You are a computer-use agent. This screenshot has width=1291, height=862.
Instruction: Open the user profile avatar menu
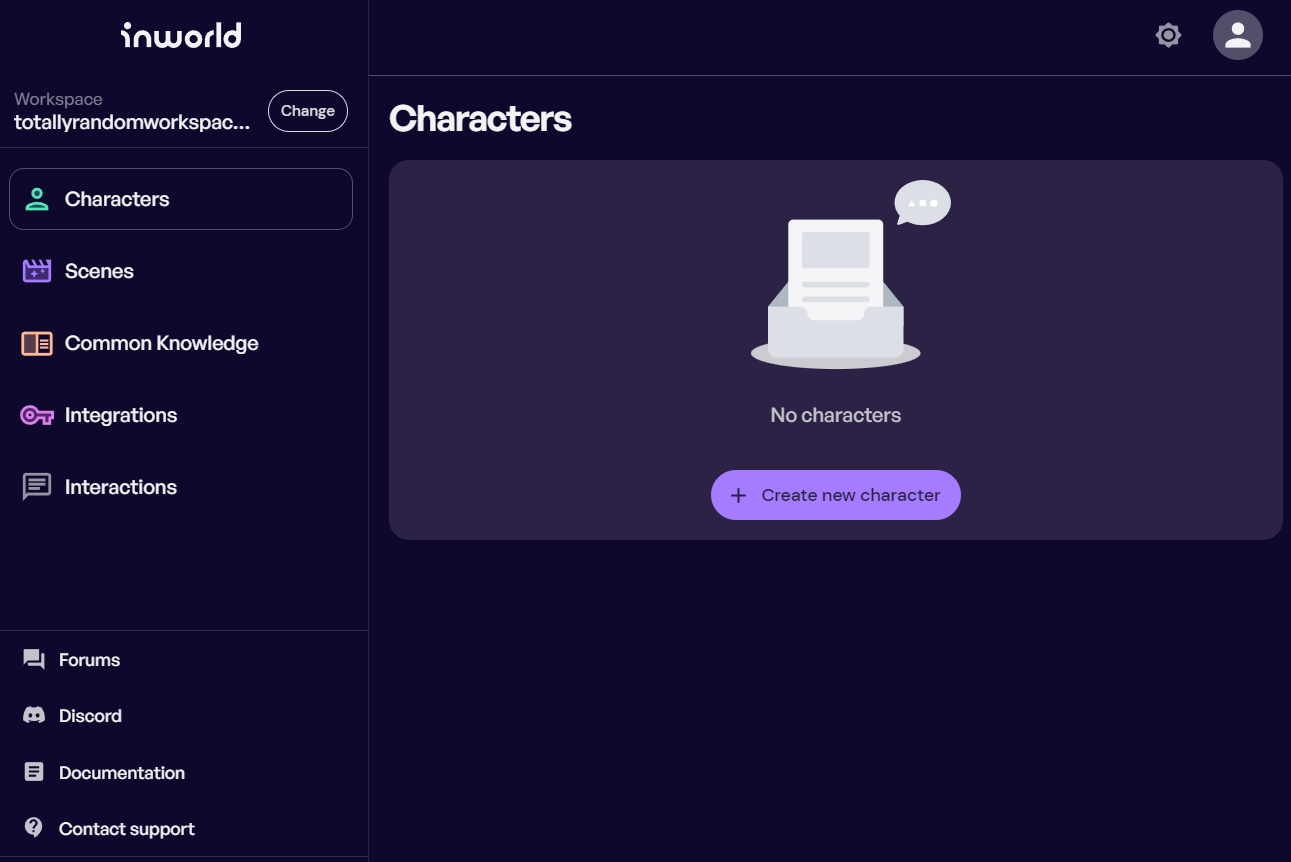[1237, 36]
